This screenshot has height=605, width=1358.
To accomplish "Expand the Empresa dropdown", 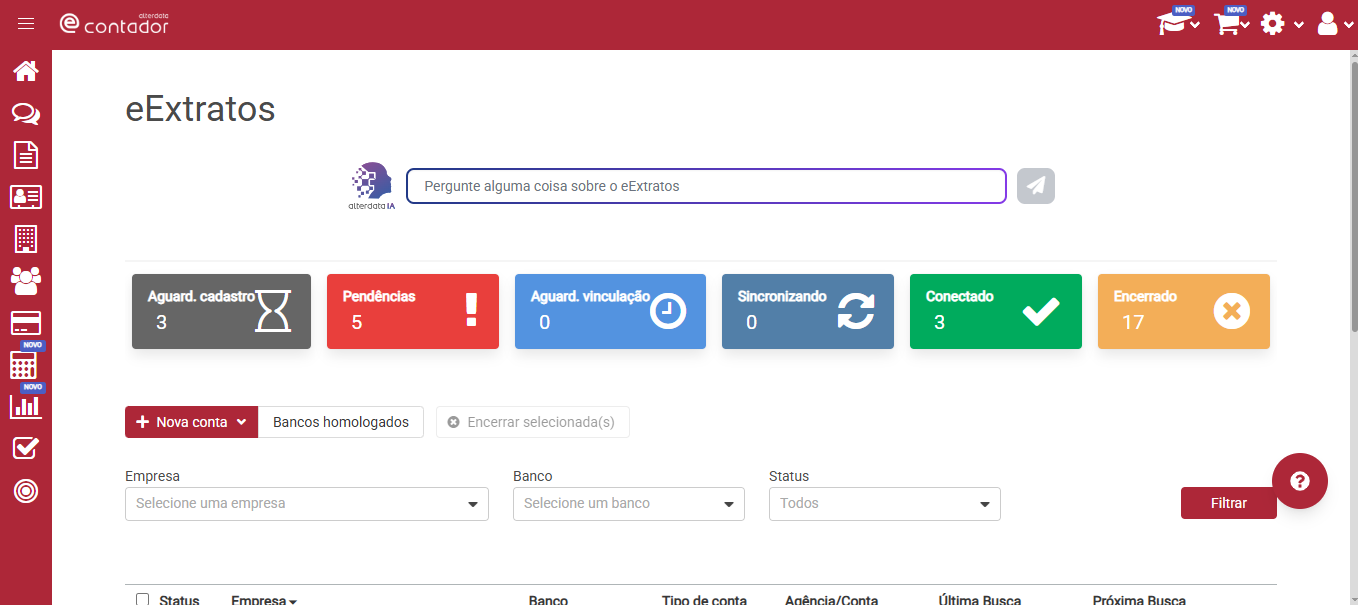I will point(307,504).
